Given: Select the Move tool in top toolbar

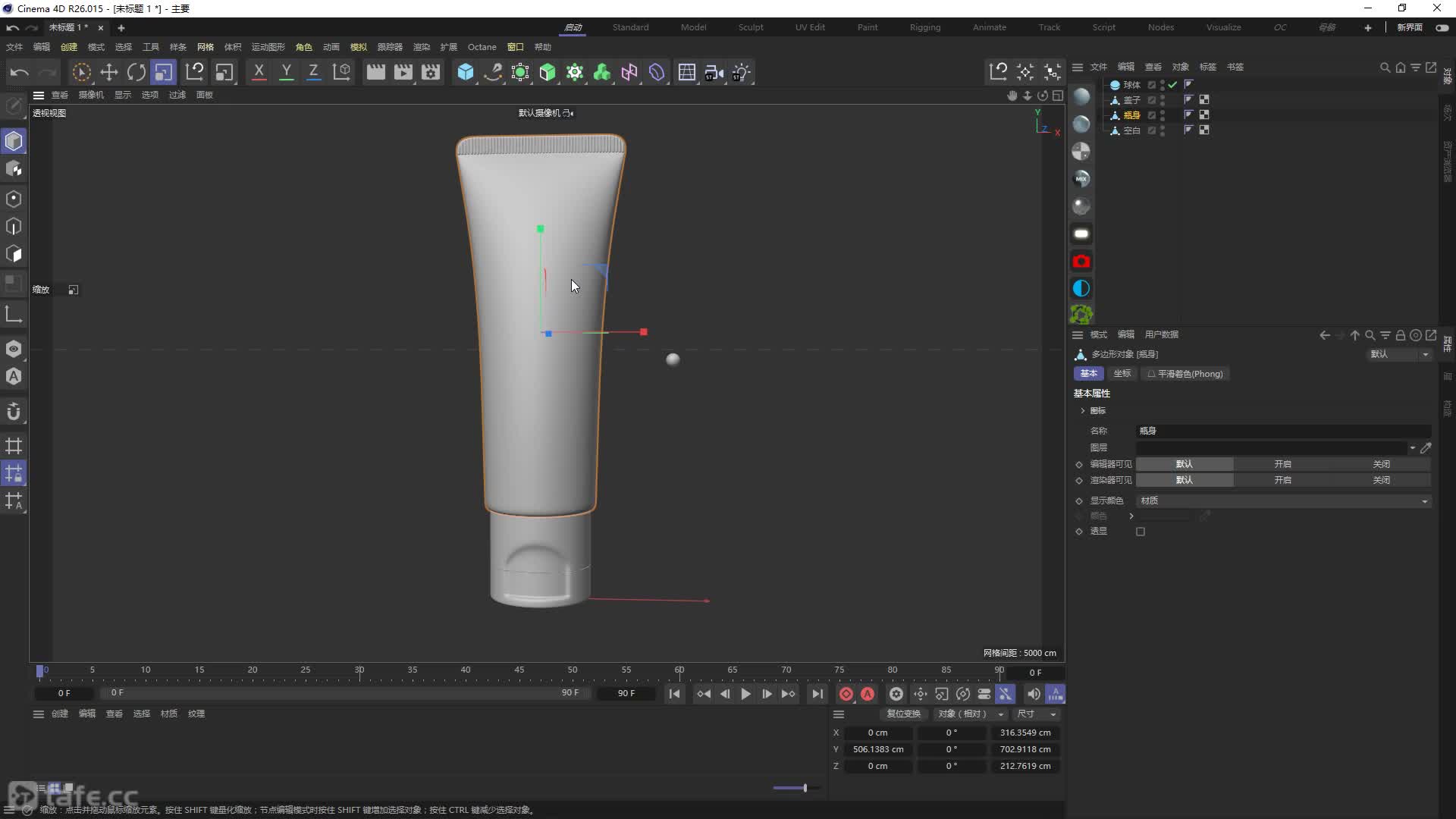Looking at the screenshot, I should [x=109, y=72].
